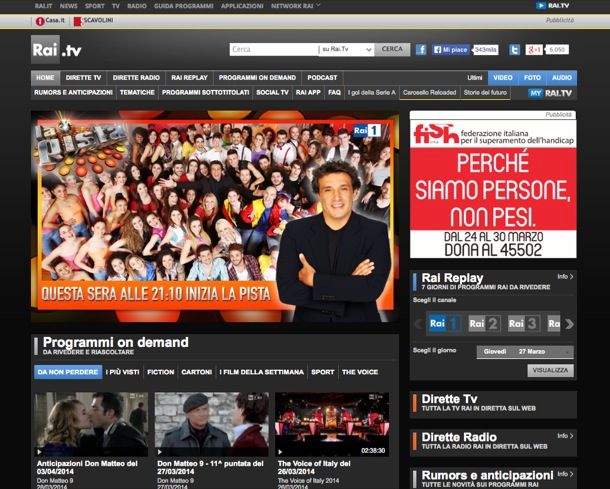Expand the Network Rai menu
The height and width of the screenshot is (489, 610).
click(296, 6)
